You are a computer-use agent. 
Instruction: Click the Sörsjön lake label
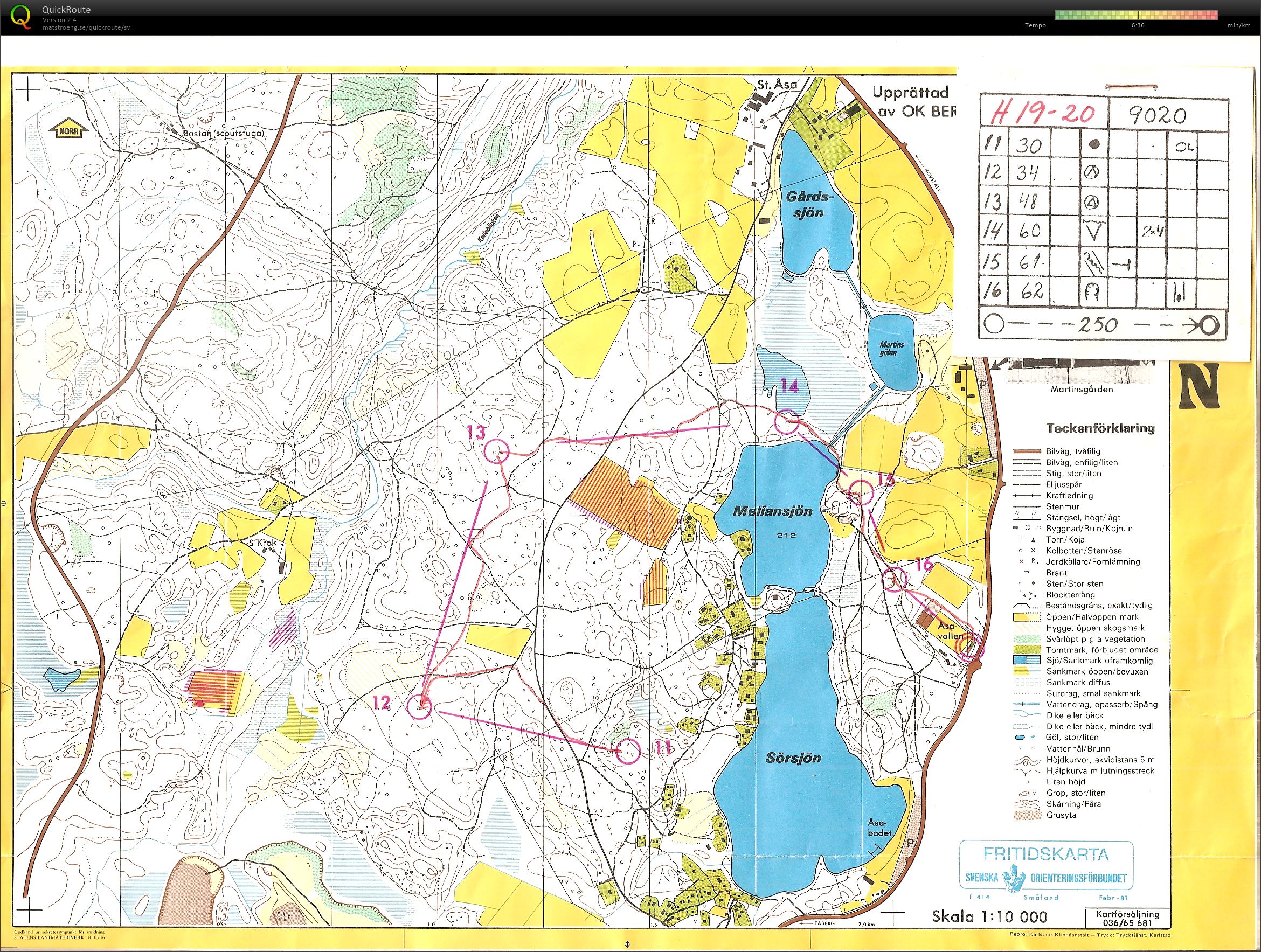(x=793, y=758)
